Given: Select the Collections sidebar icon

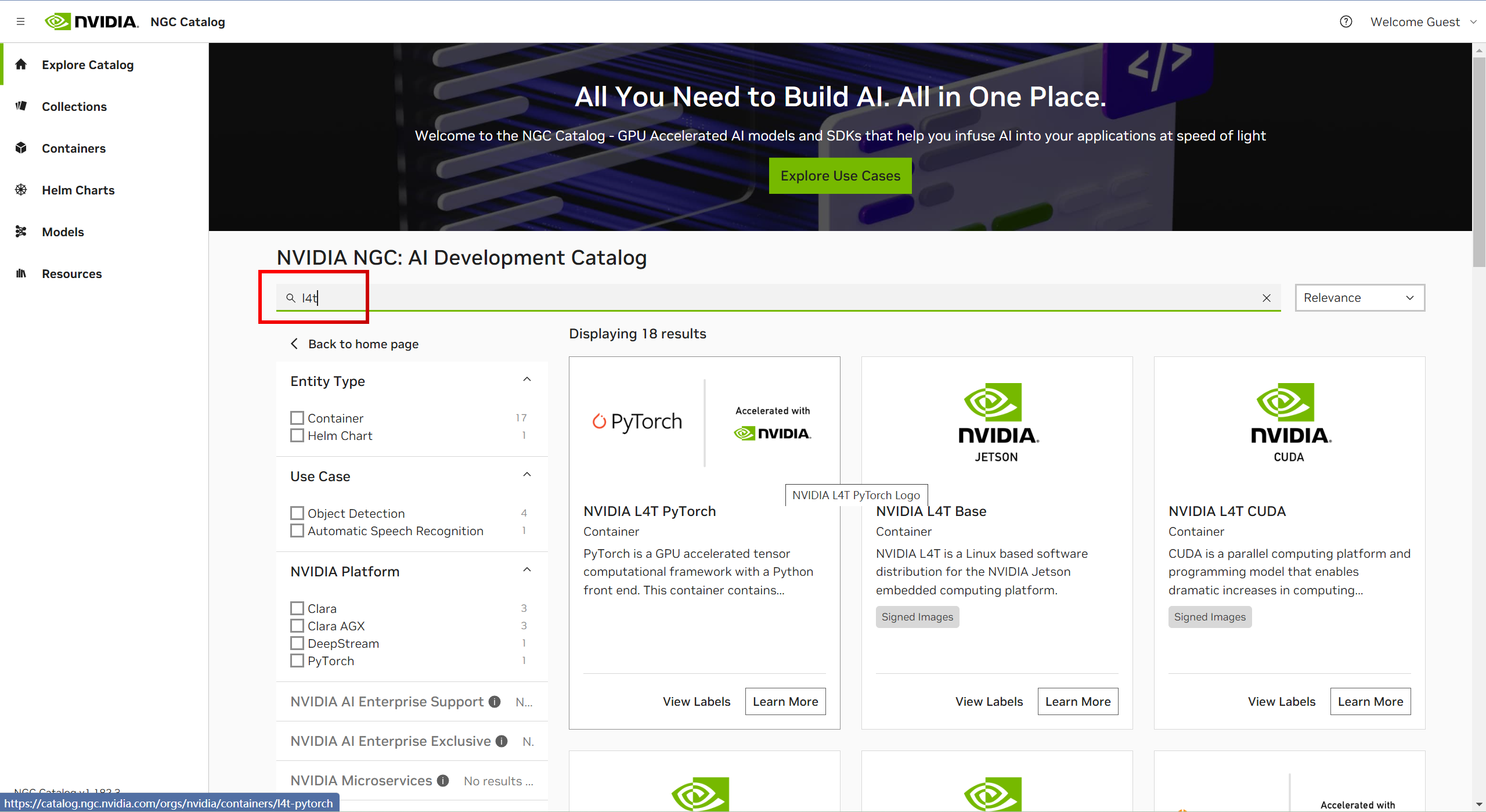Looking at the screenshot, I should (x=21, y=106).
